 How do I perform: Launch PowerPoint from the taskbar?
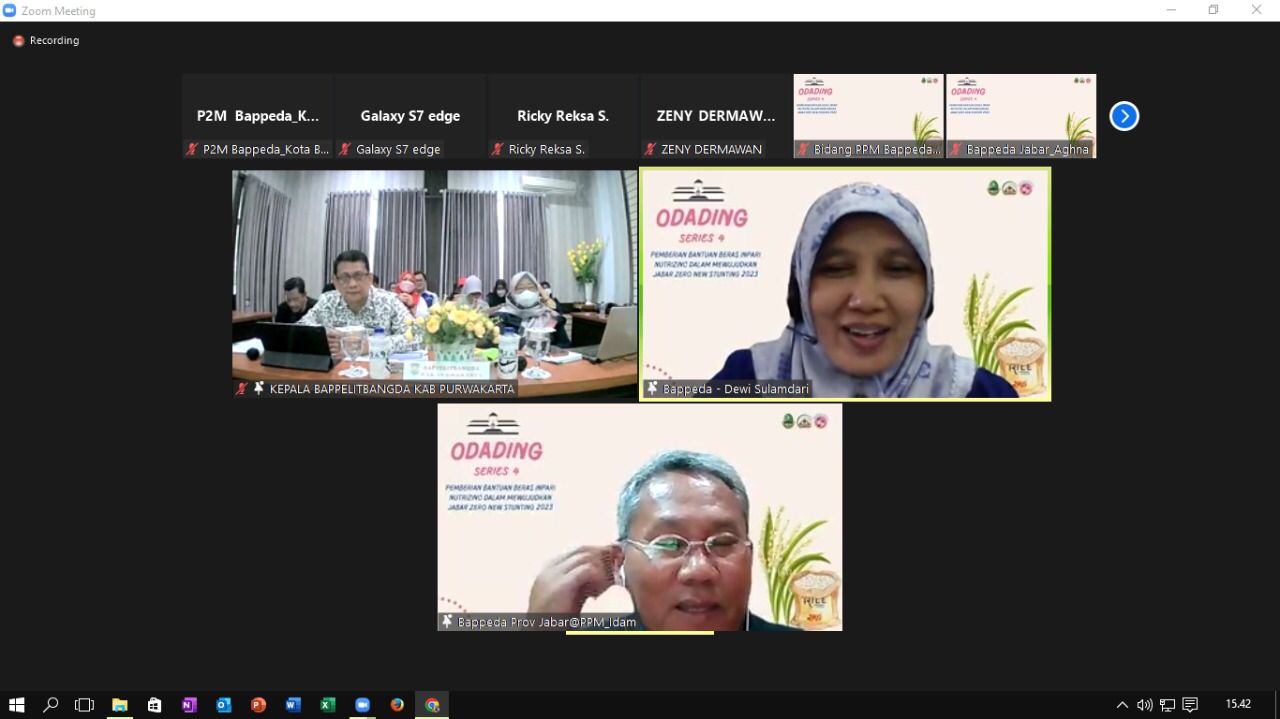tap(258, 705)
